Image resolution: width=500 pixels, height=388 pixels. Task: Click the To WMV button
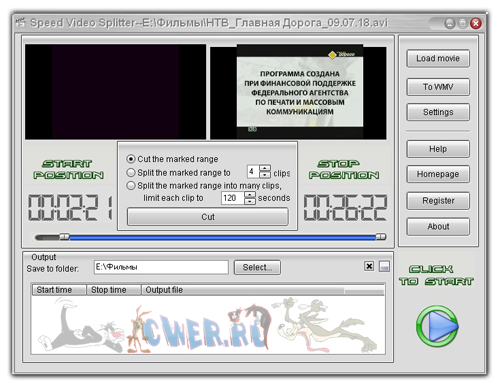(x=438, y=87)
